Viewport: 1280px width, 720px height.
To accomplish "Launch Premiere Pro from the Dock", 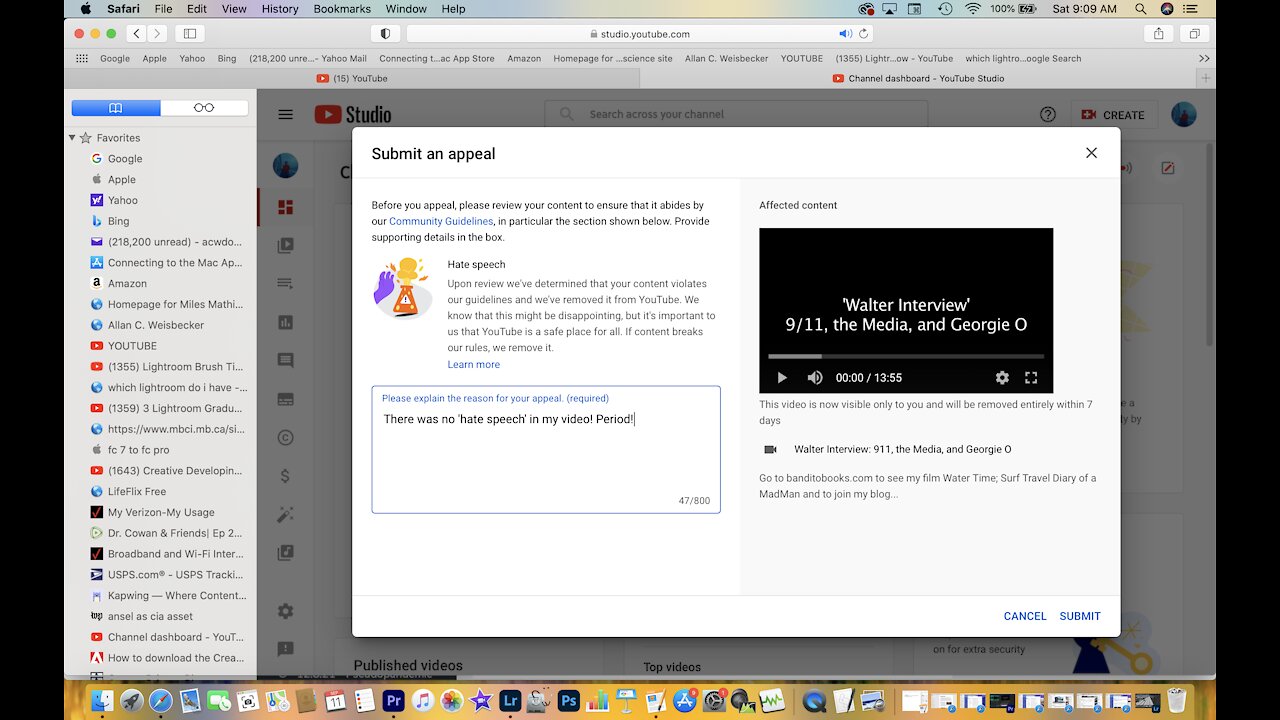I will (x=393, y=701).
